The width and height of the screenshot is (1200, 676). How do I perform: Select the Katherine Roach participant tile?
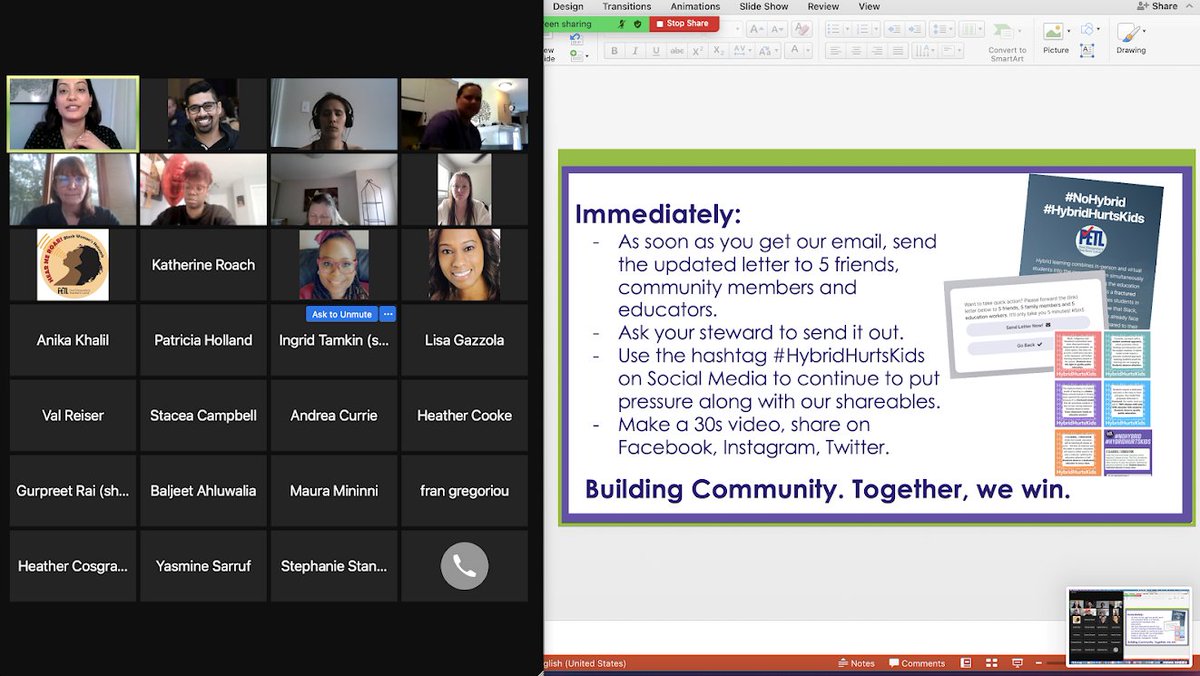pyautogui.click(x=203, y=265)
